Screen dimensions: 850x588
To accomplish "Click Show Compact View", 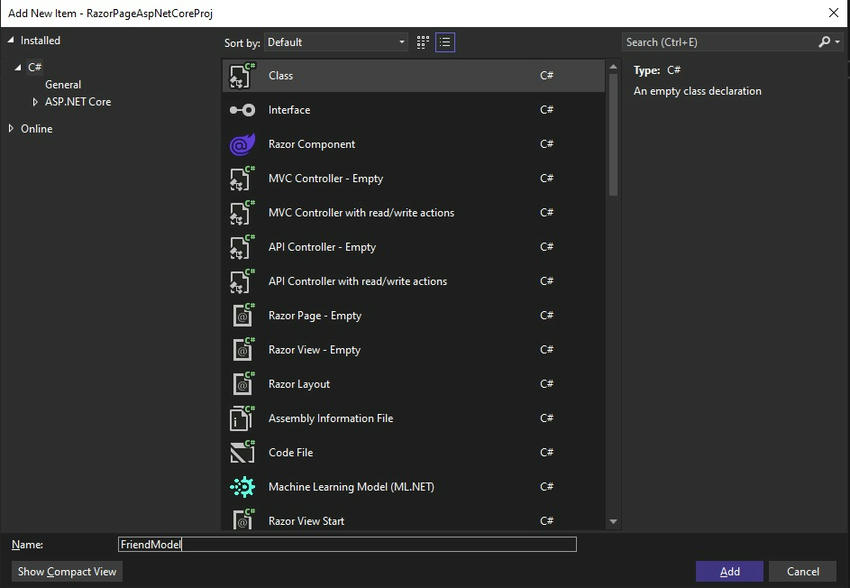I will coord(66,571).
